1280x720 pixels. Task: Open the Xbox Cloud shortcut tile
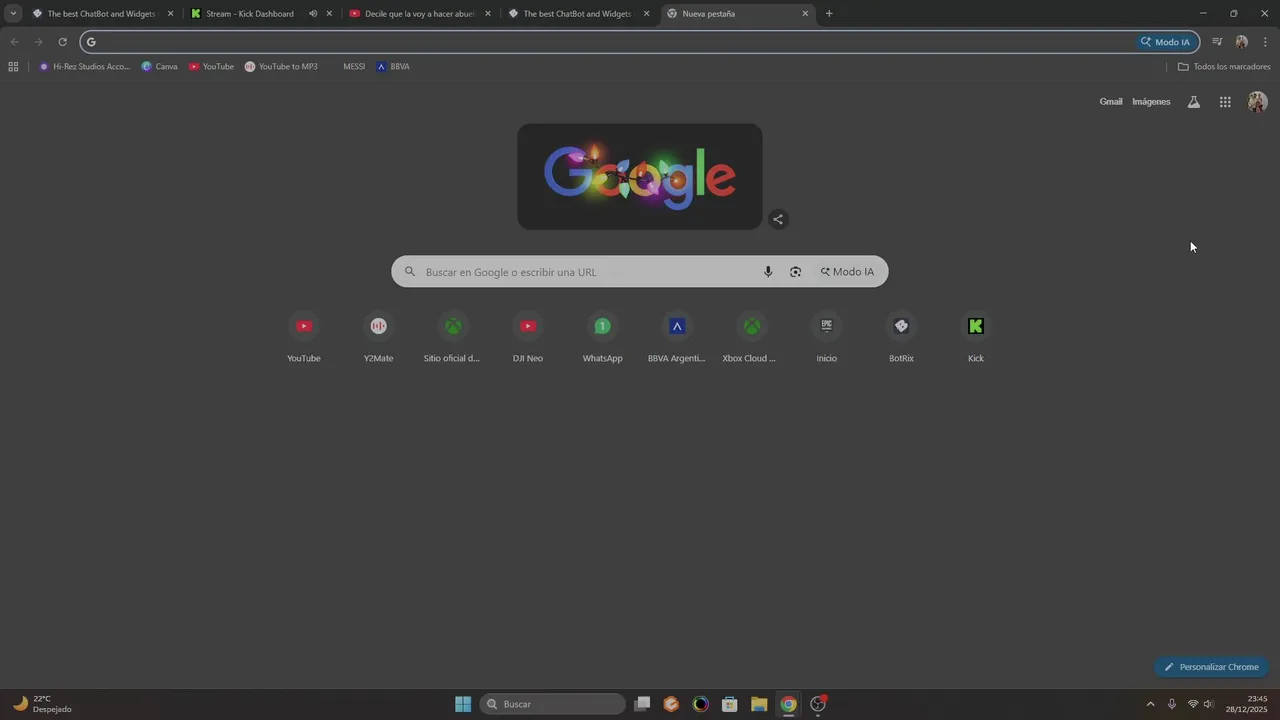751,338
